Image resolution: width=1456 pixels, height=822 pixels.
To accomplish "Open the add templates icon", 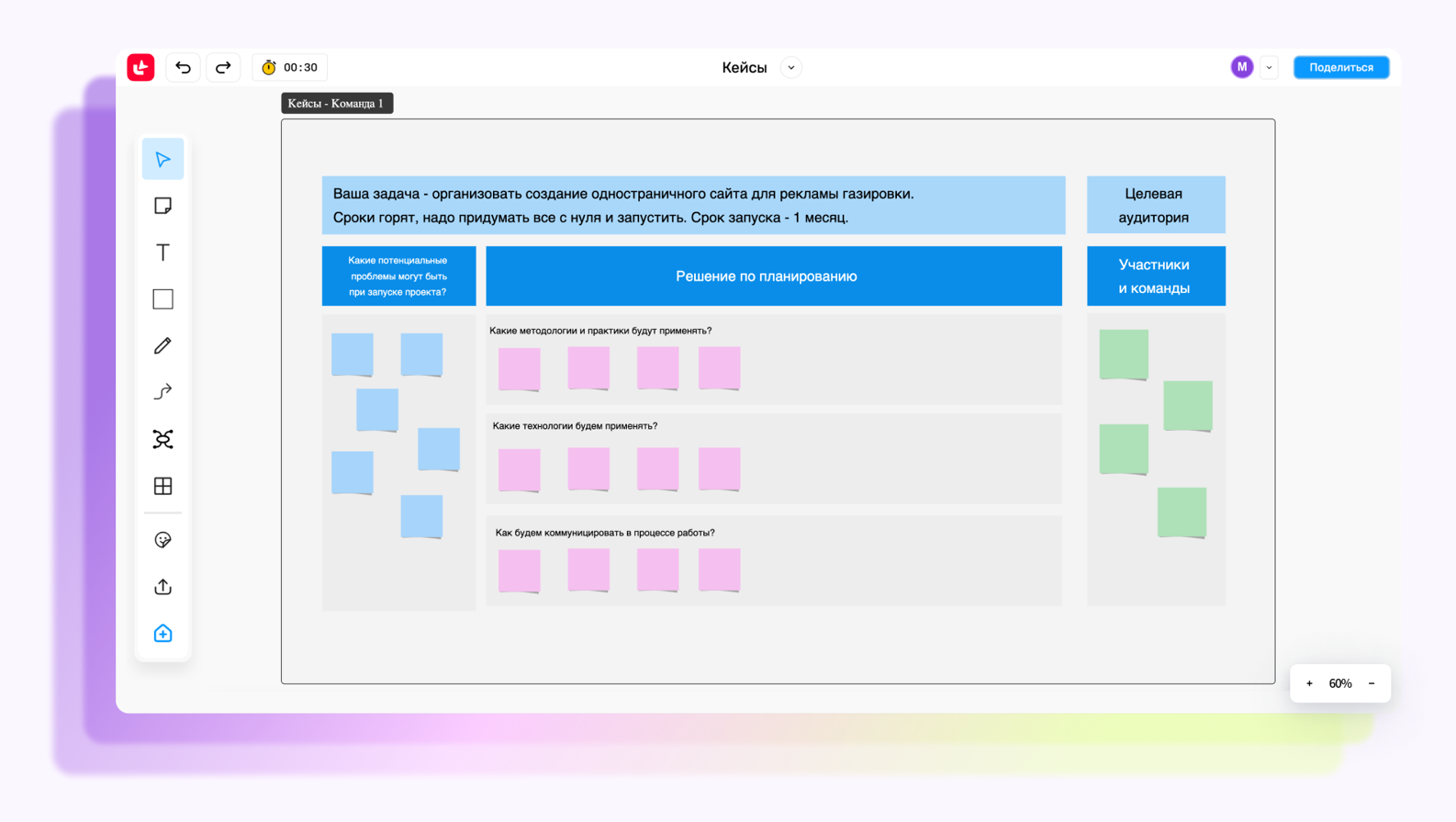I will tap(162, 634).
